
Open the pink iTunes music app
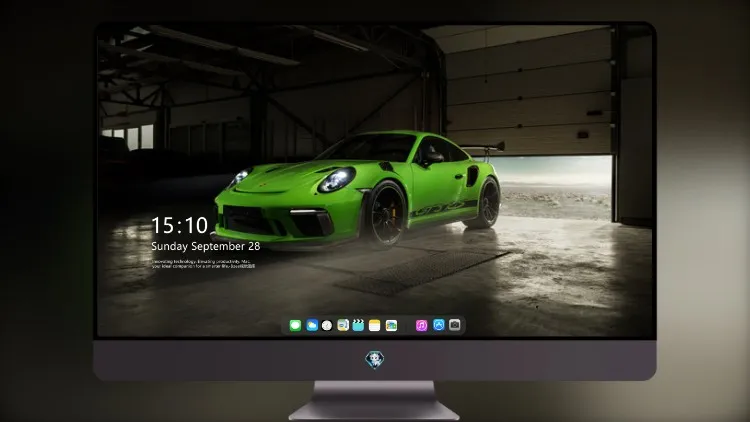click(x=421, y=326)
